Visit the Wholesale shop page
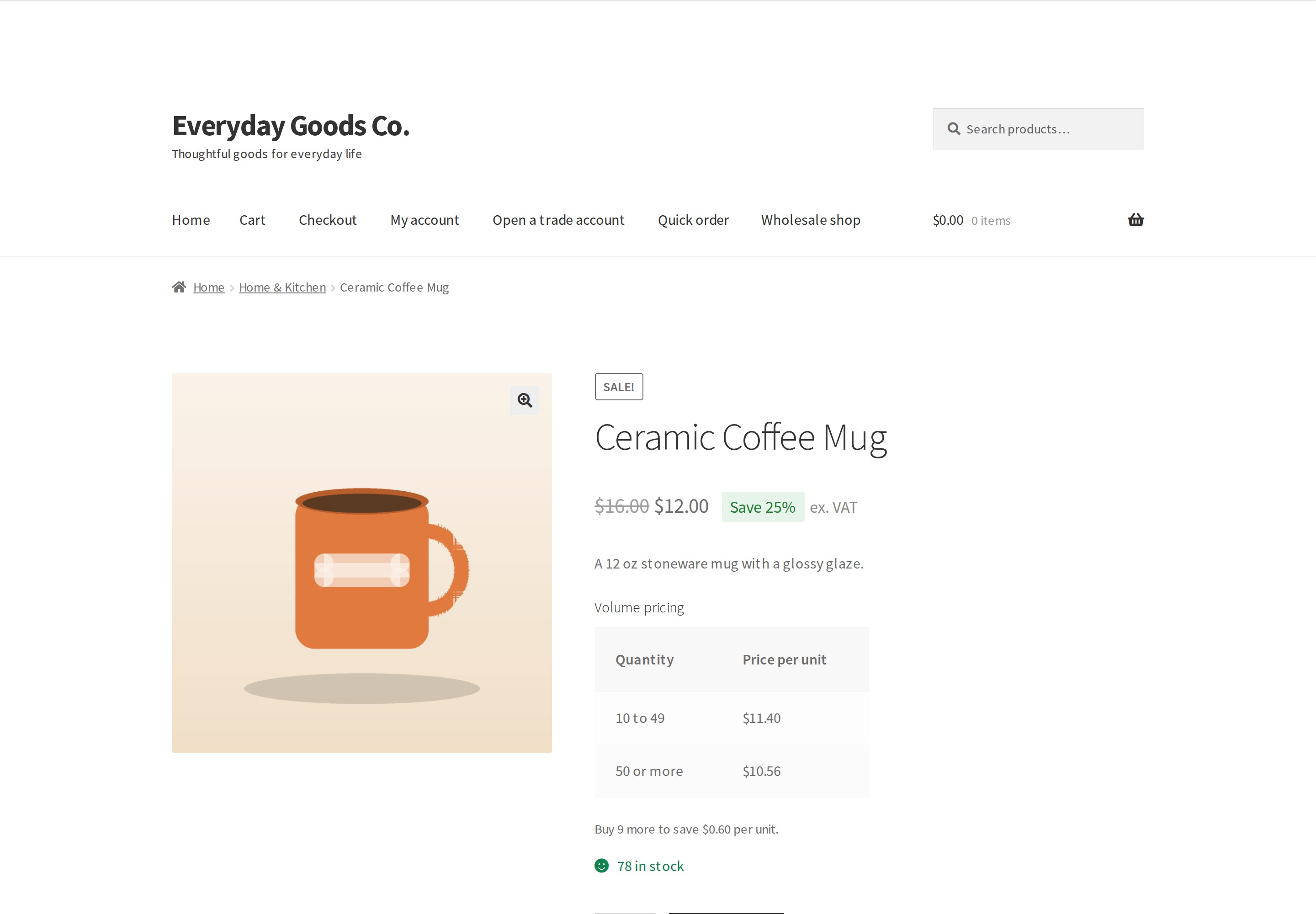Viewport: 1316px width, 914px height. tap(810, 220)
